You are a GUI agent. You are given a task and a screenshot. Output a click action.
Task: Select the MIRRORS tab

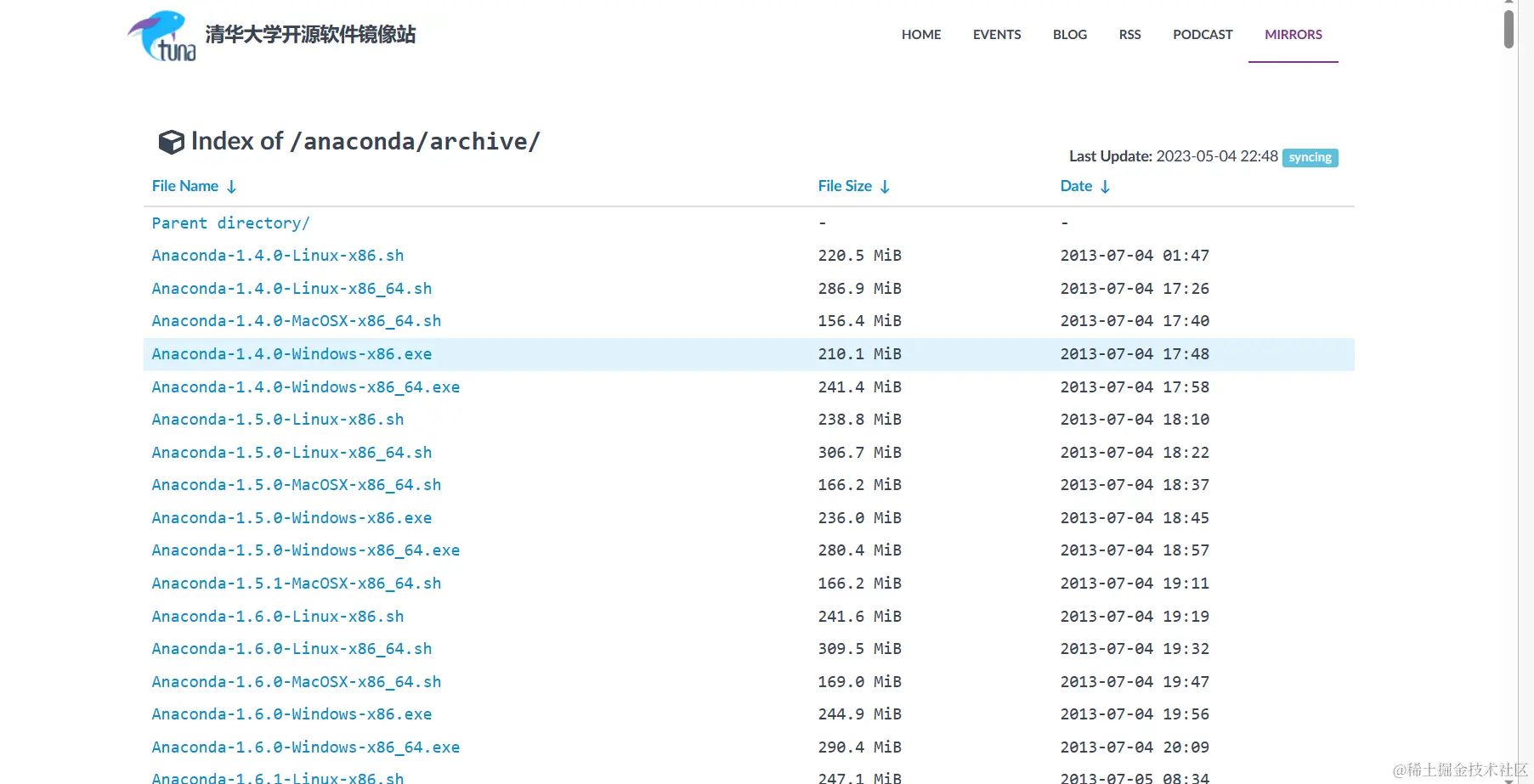tap(1293, 35)
